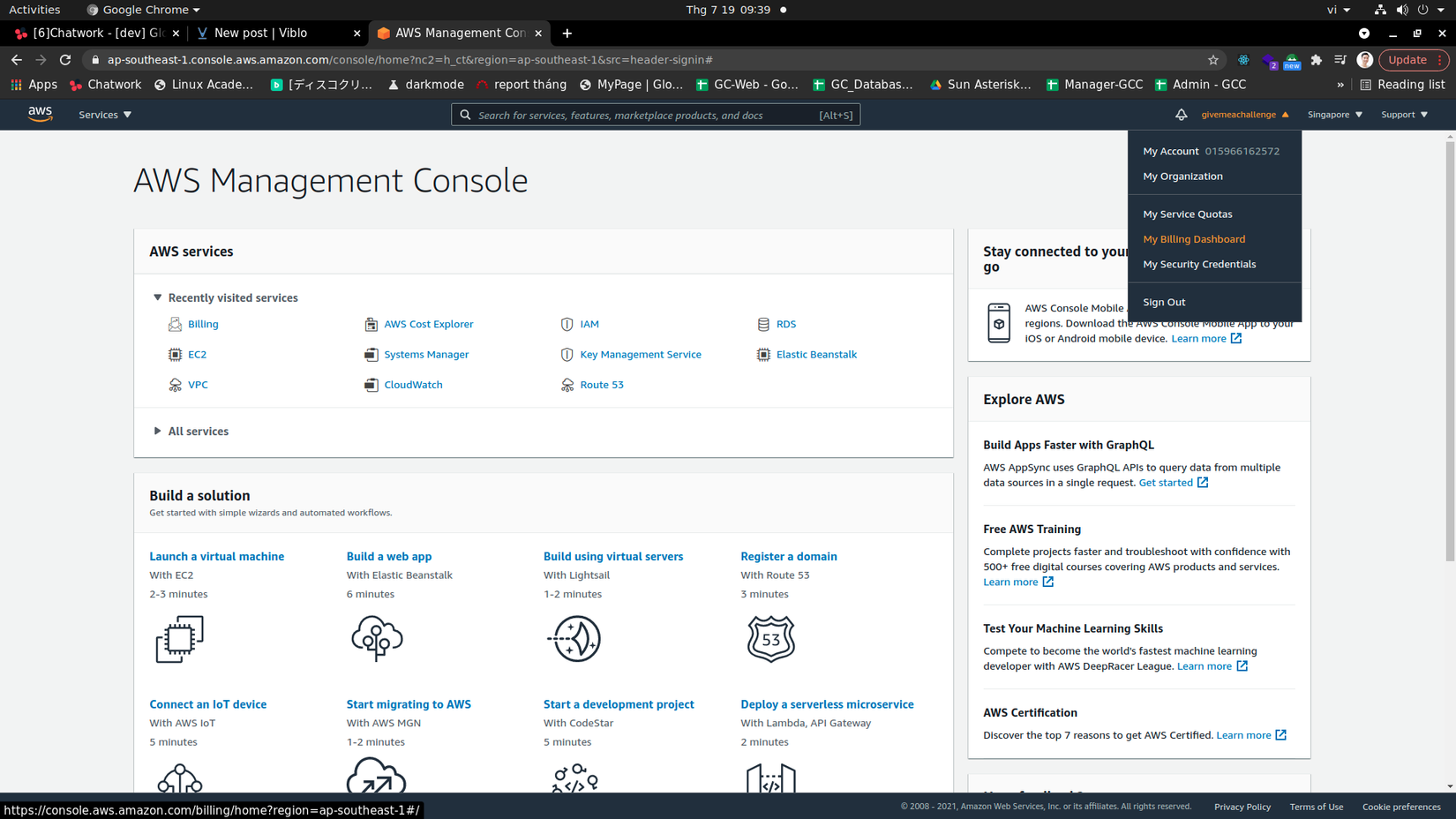This screenshot has width=1456, height=819.
Task: Click the AWS Cost Explorer icon
Action: tap(371, 324)
